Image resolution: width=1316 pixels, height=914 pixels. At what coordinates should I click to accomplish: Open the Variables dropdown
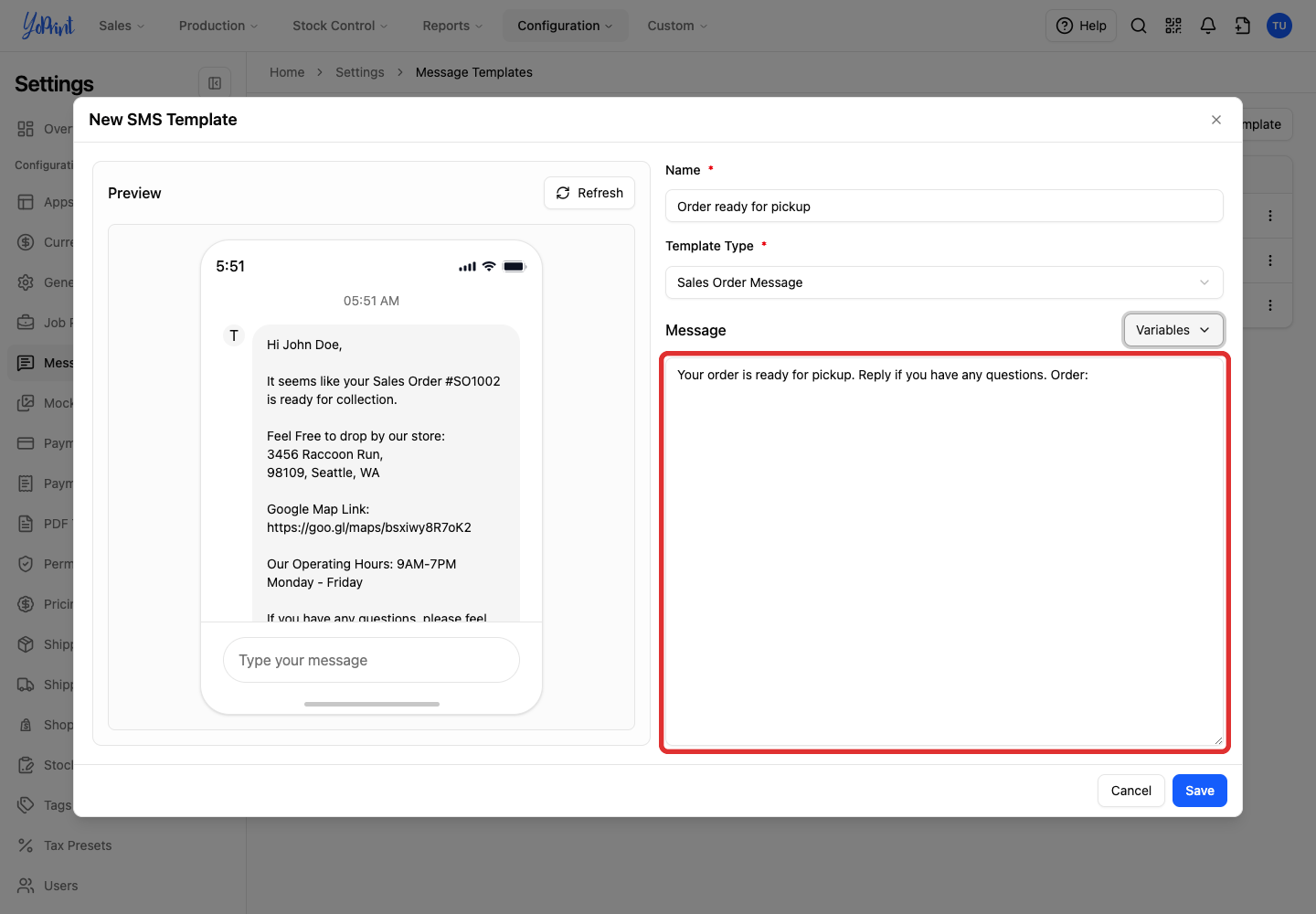[1173, 330]
